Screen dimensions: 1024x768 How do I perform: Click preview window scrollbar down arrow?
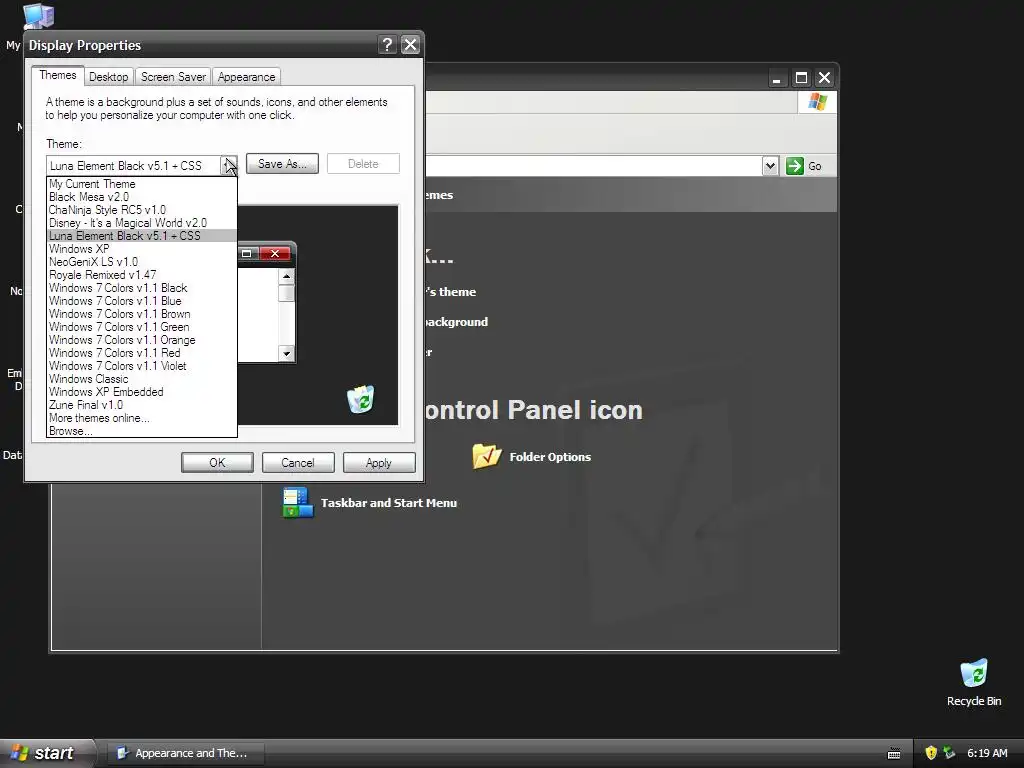286,353
